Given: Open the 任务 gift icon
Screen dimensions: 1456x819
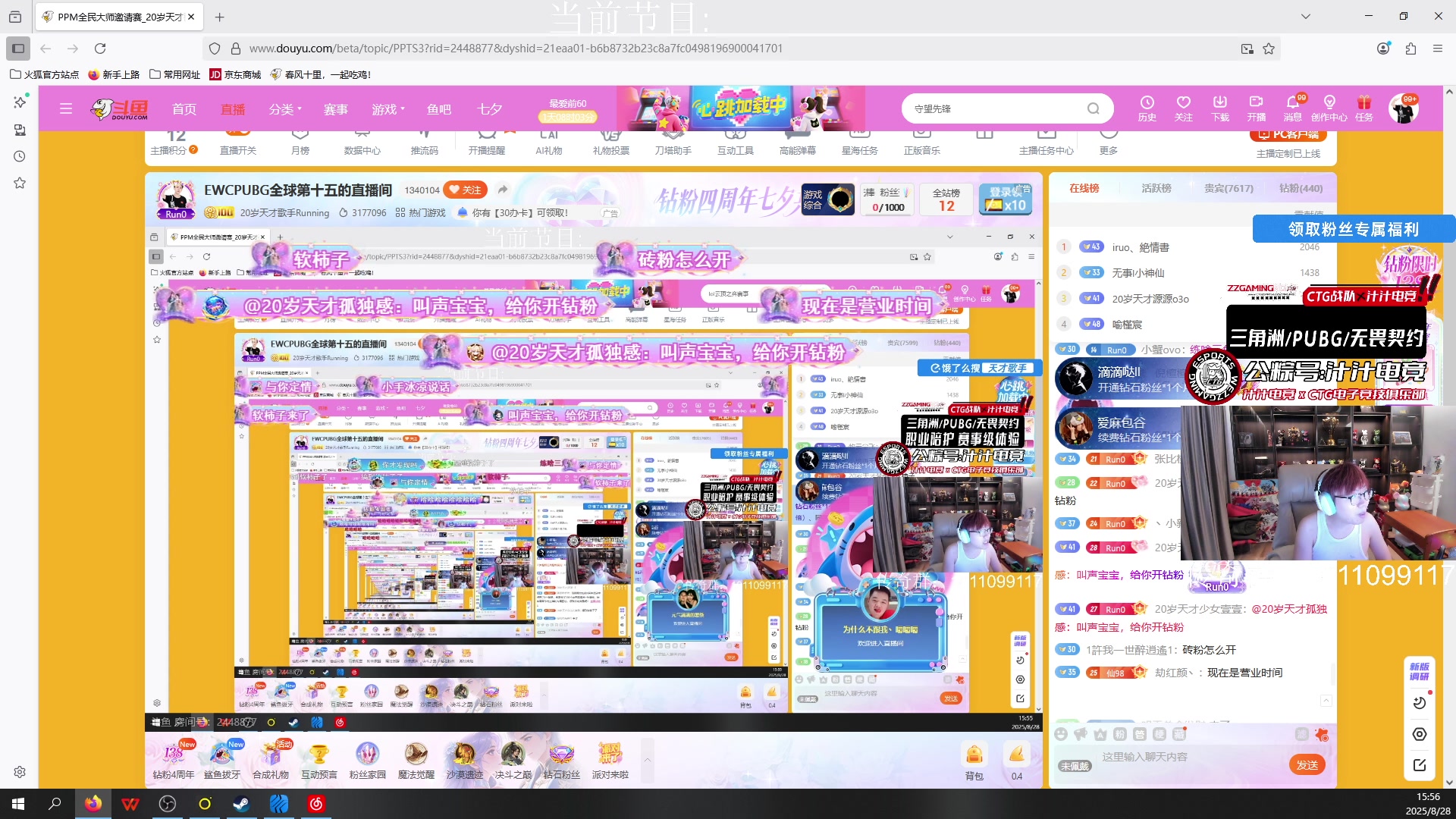Looking at the screenshot, I should [1364, 108].
